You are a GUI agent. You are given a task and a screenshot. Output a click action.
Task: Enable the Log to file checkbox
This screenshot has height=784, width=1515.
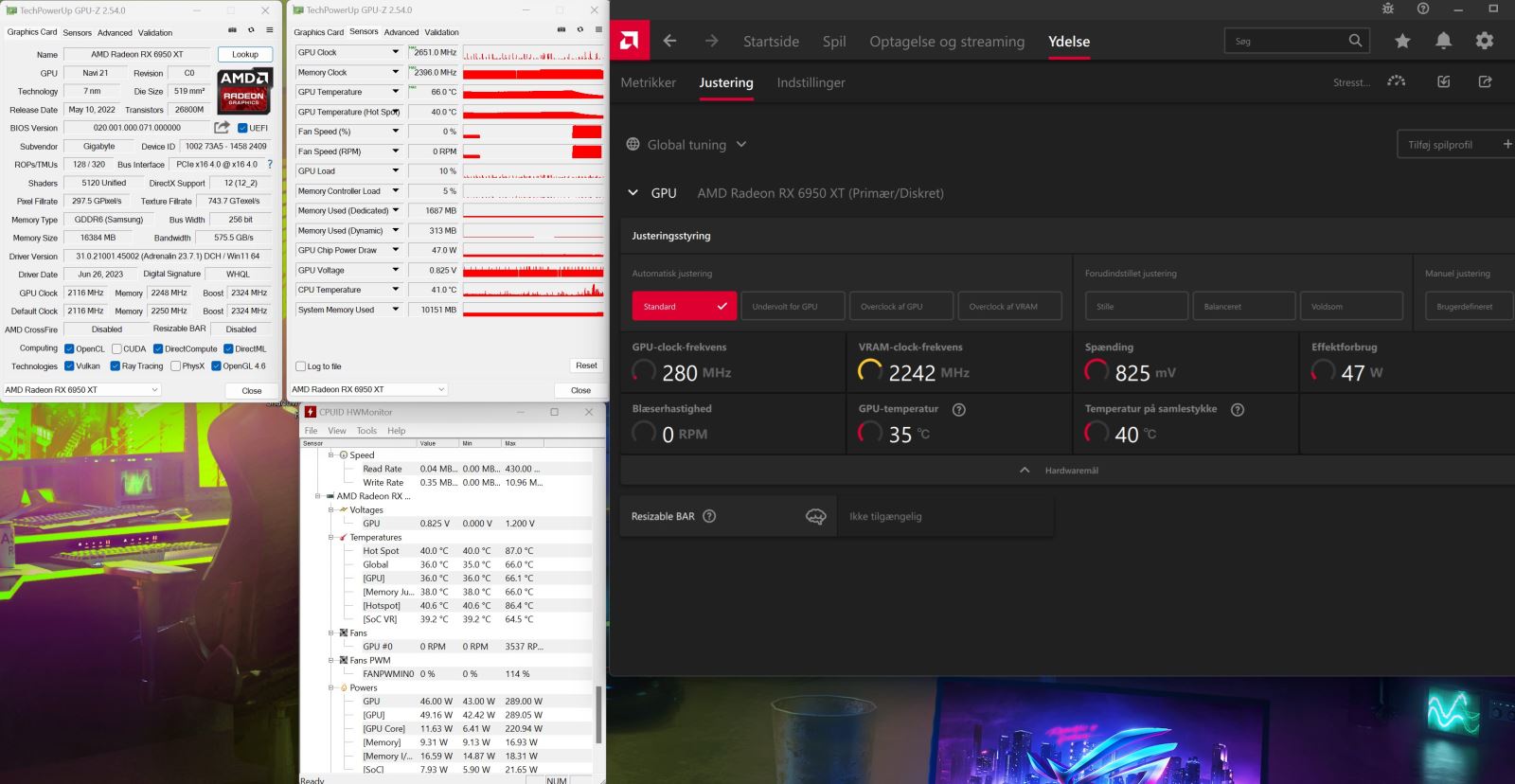pos(301,366)
